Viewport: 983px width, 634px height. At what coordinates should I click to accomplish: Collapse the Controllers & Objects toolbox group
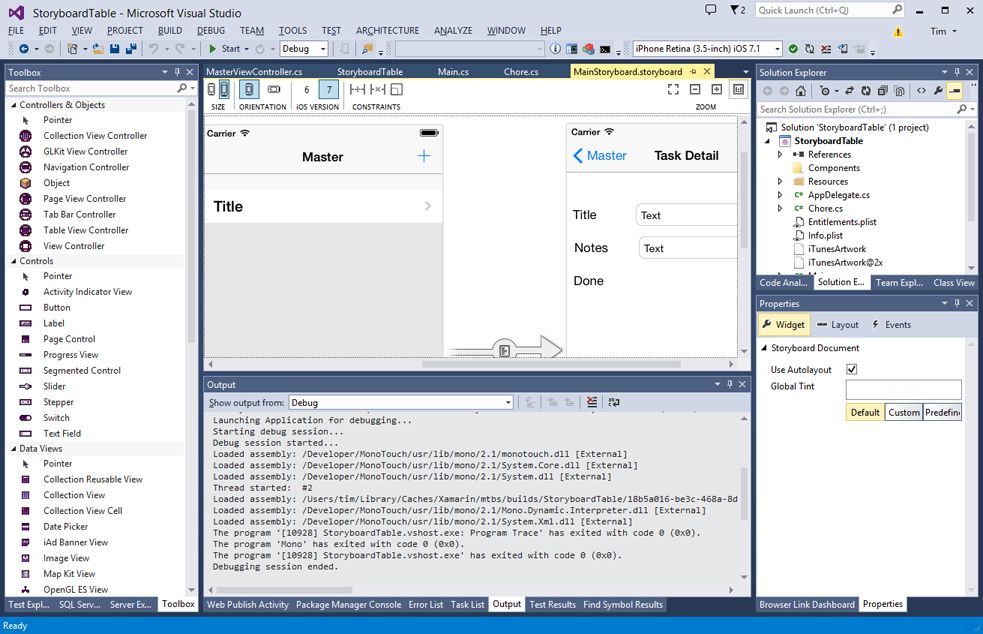point(14,105)
